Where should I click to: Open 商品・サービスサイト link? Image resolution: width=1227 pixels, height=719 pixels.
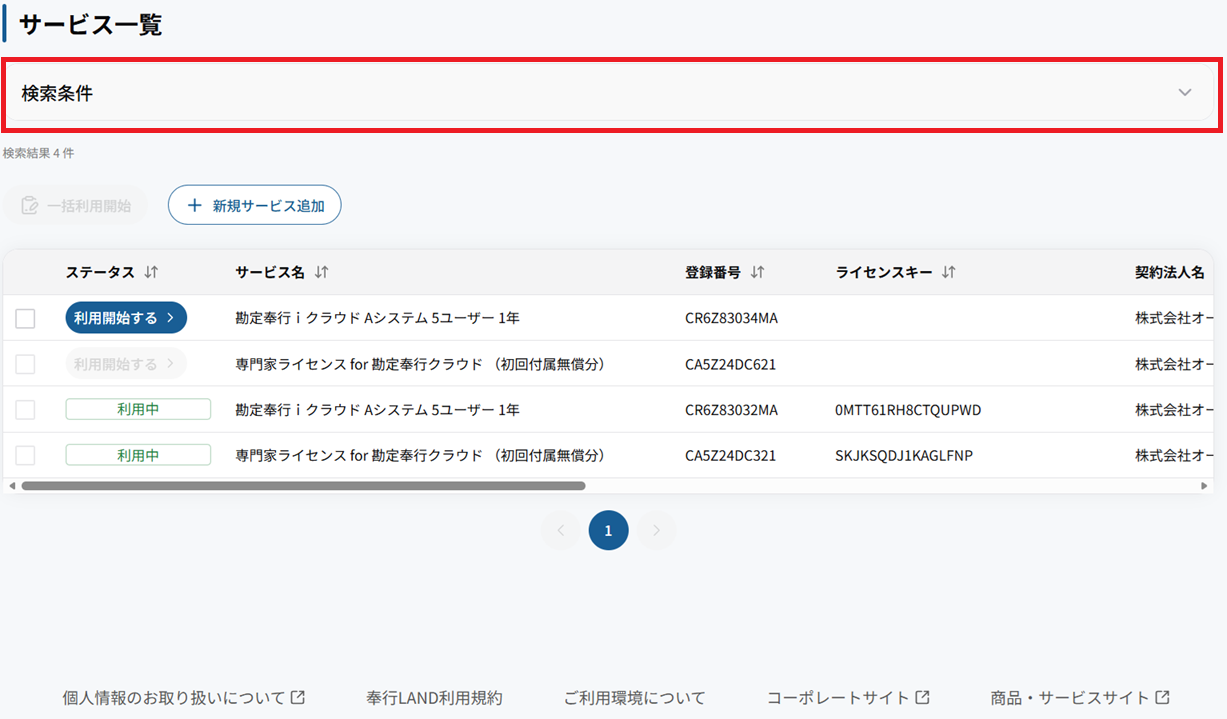coord(1080,698)
